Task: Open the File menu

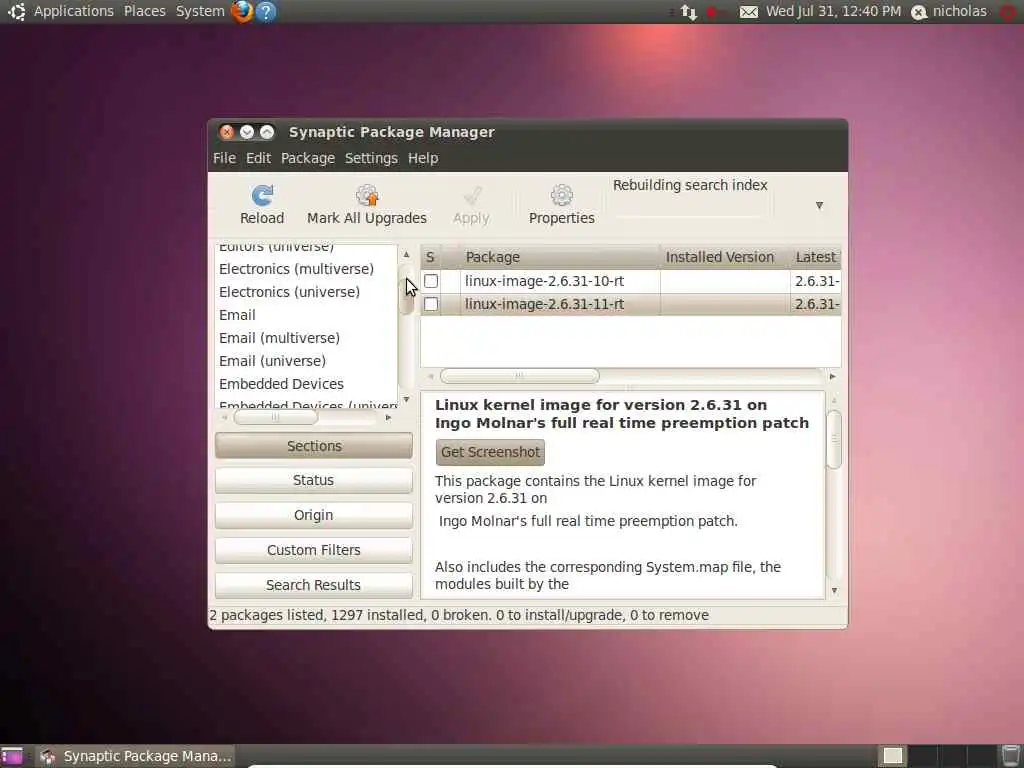Action: pos(224,158)
